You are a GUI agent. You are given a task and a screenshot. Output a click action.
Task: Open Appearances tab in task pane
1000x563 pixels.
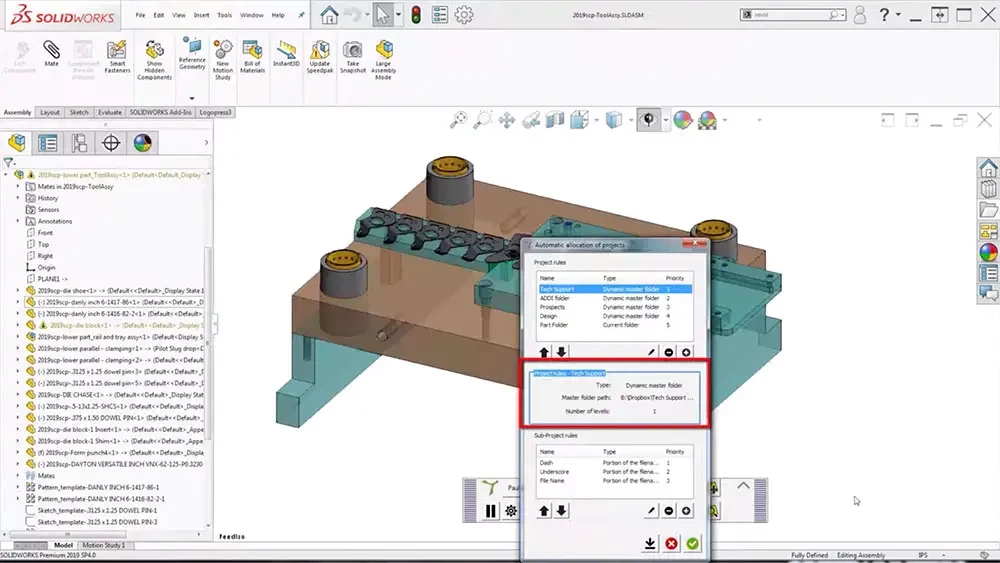(989, 252)
